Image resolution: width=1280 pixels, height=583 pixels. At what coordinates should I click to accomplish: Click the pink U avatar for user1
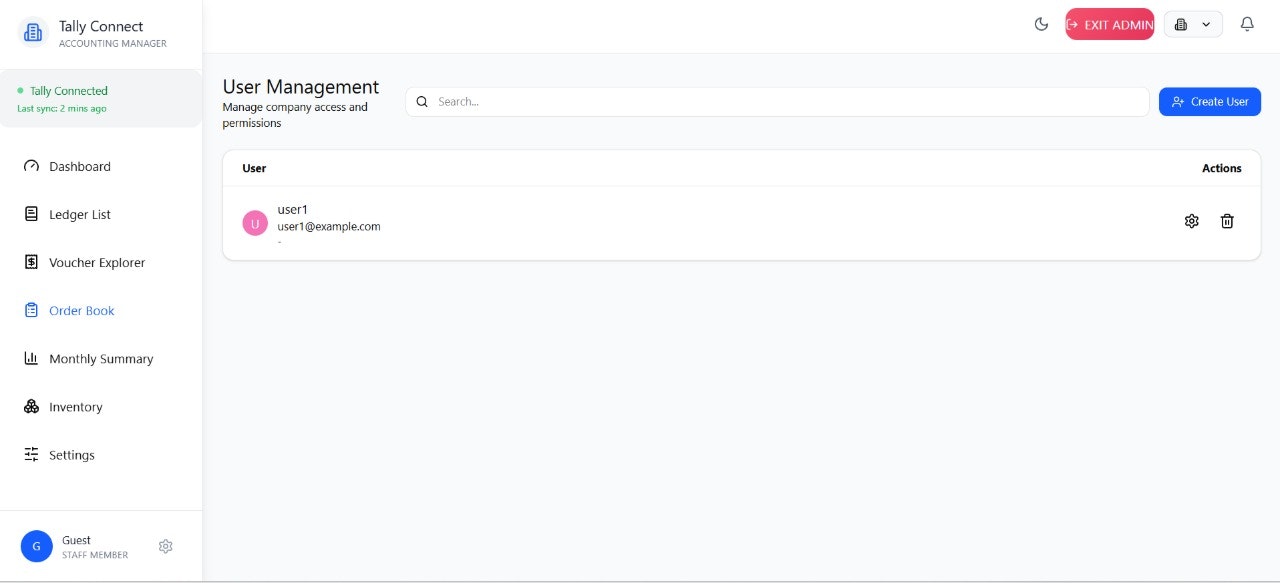click(x=255, y=223)
